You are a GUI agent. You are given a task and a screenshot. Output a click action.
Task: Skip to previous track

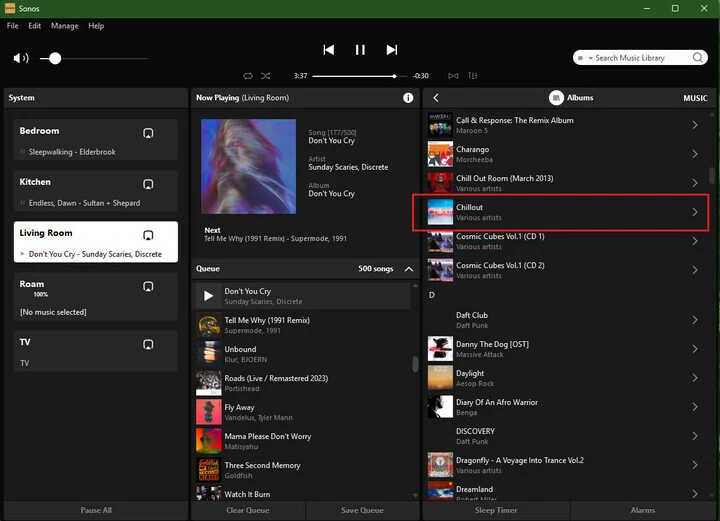pos(328,50)
